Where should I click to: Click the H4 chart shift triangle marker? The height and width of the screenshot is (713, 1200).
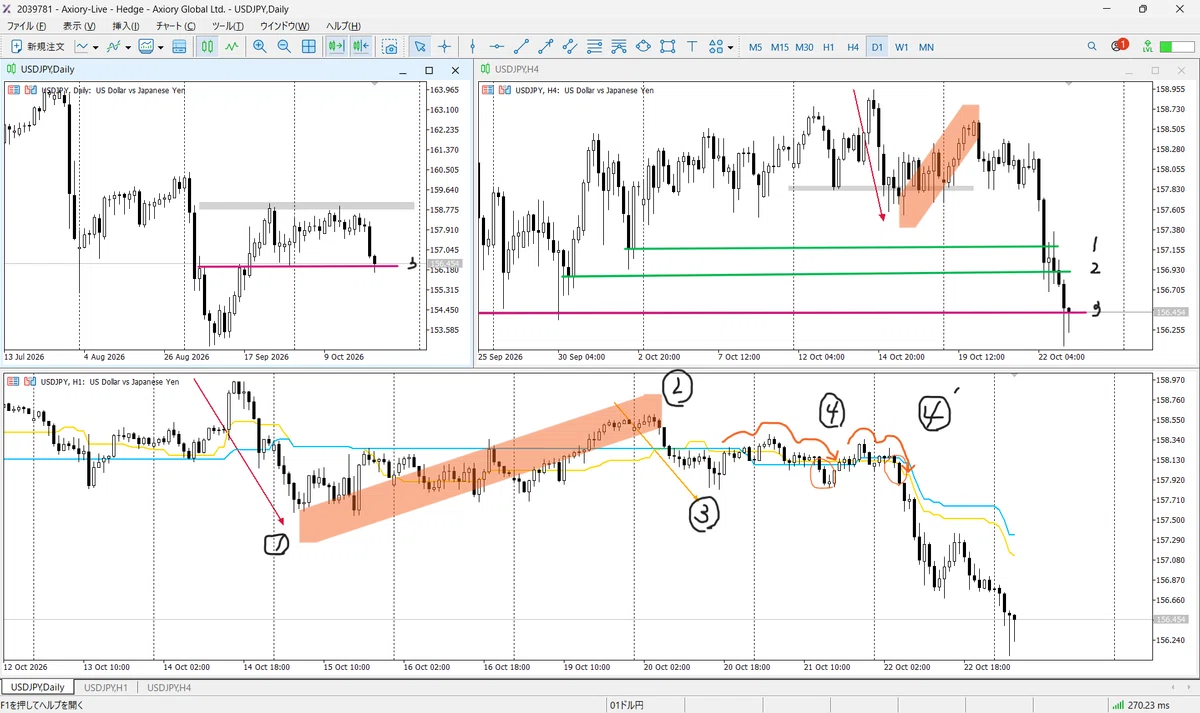pos(1071,86)
